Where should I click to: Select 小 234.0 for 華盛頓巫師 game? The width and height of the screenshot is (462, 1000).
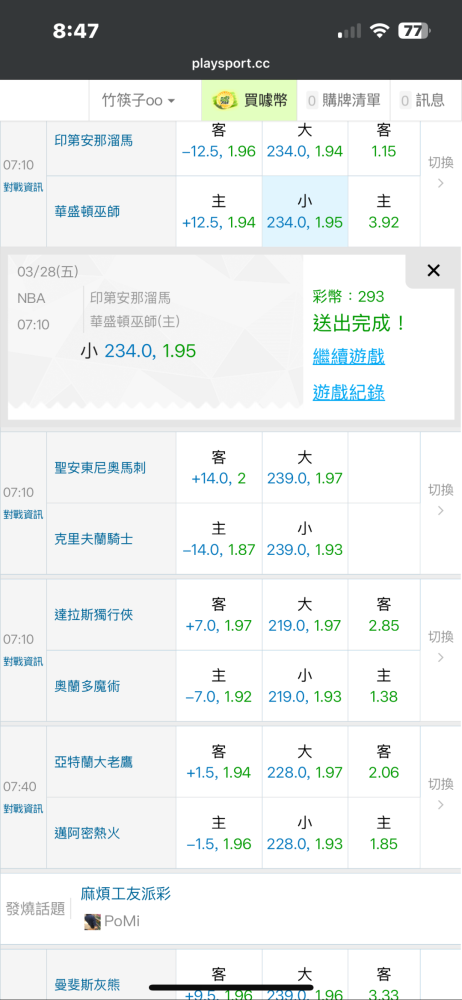pyautogui.click(x=305, y=212)
